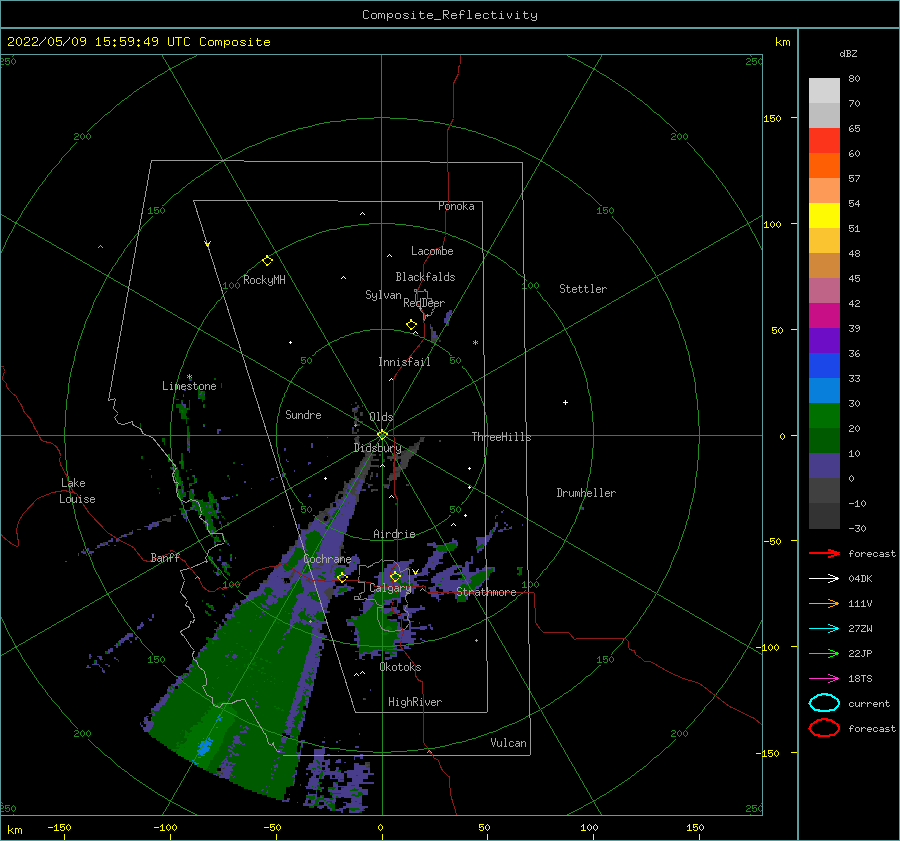Click the Okotoks town label
The height and width of the screenshot is (841, 900).
[400, 667]
